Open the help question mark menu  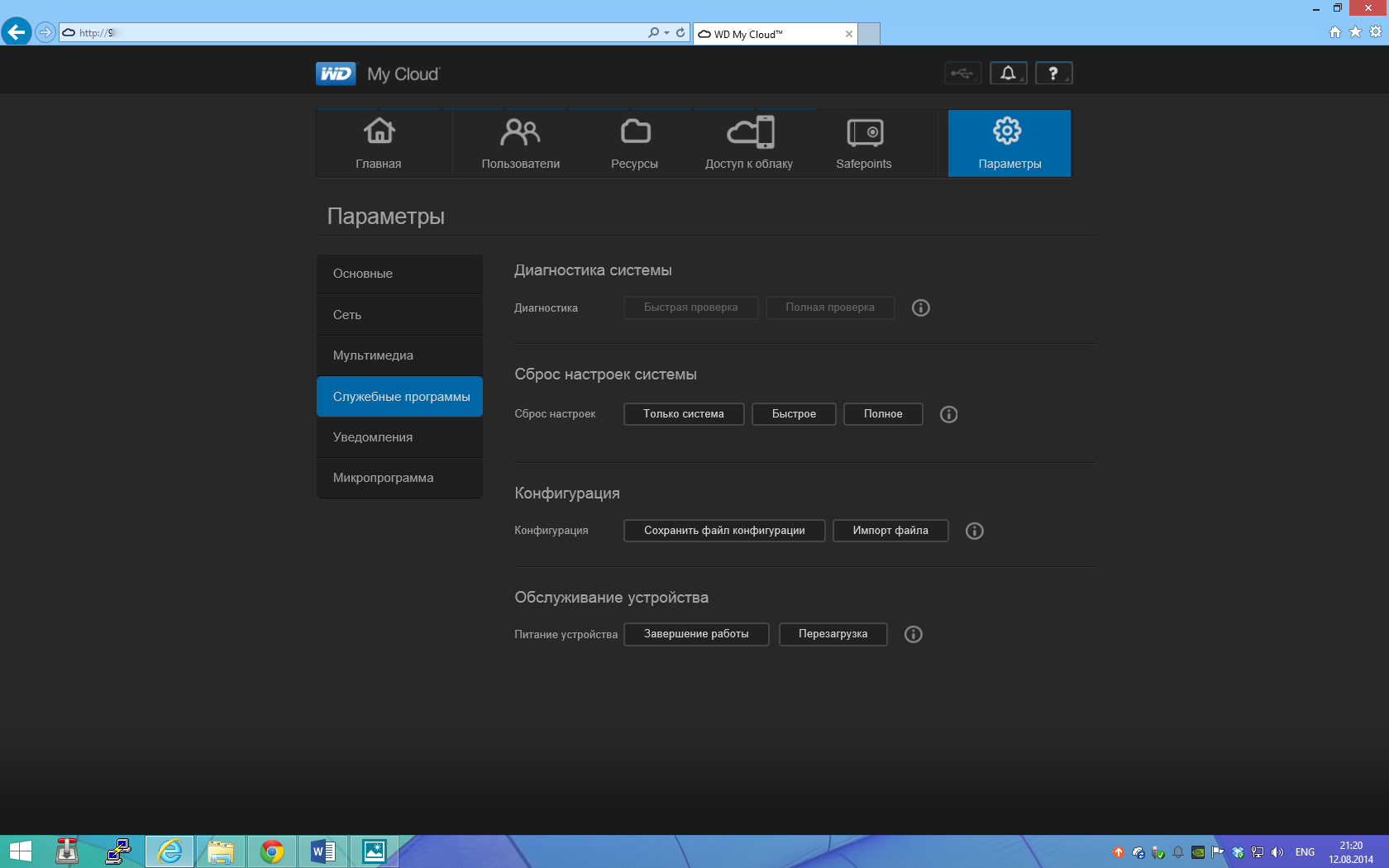pos(1053,73)
